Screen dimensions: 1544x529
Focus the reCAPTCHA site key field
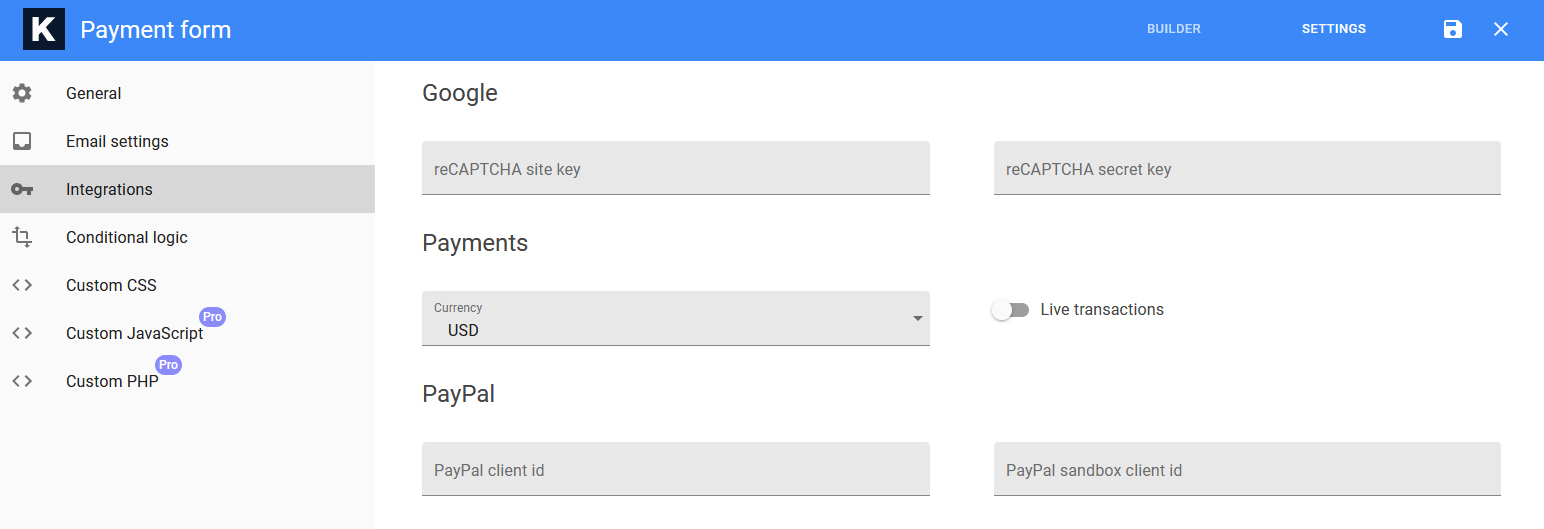(676, 168)
